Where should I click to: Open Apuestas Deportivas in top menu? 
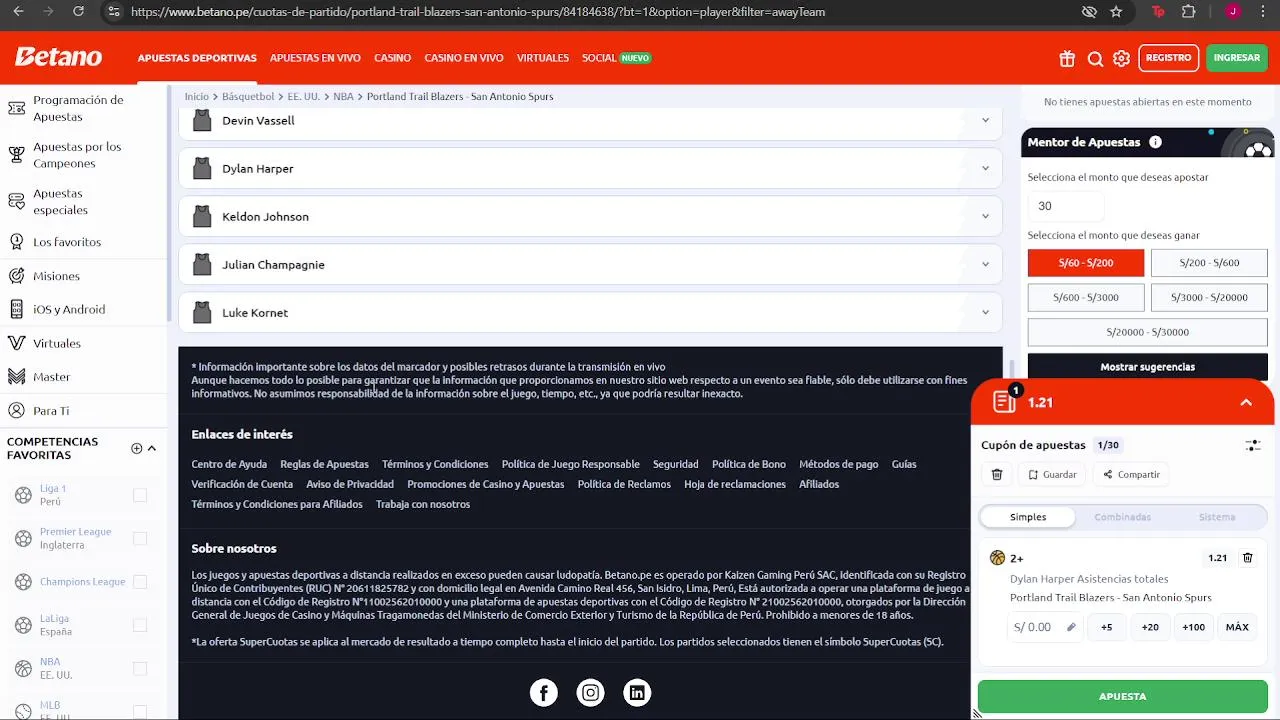(197, 58)
